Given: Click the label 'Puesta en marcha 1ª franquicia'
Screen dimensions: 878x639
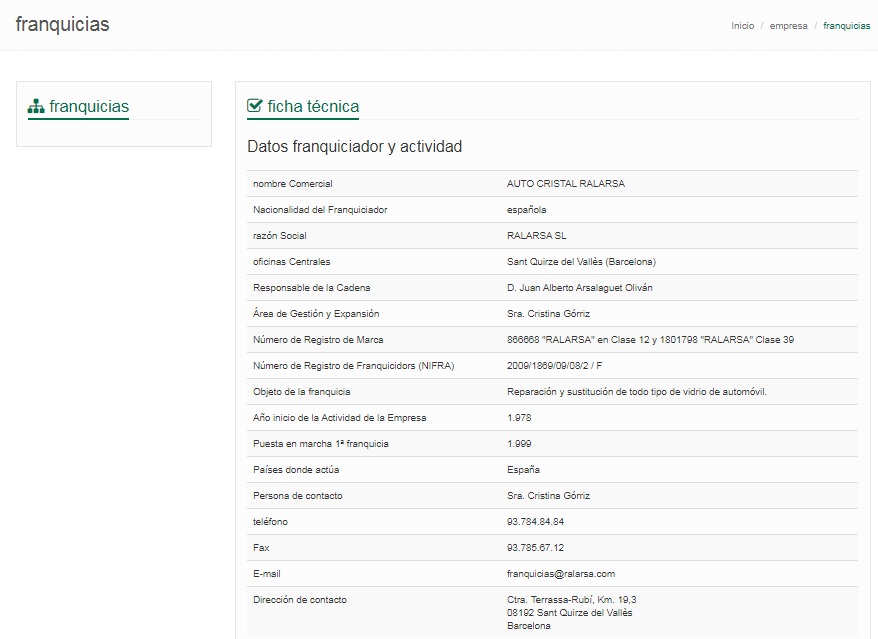Looking at the screenshot, I should pyautogui.click(x=320, y=444).
